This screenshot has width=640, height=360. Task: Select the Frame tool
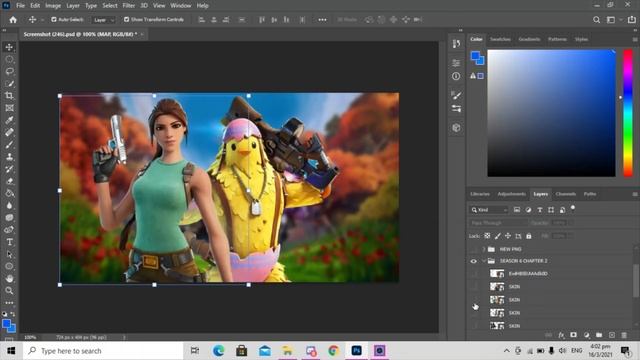(9, 108)
